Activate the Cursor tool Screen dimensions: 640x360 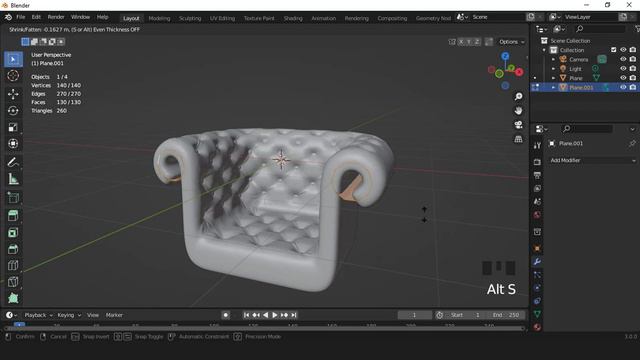pyautogui.click(x=13, y=76)
